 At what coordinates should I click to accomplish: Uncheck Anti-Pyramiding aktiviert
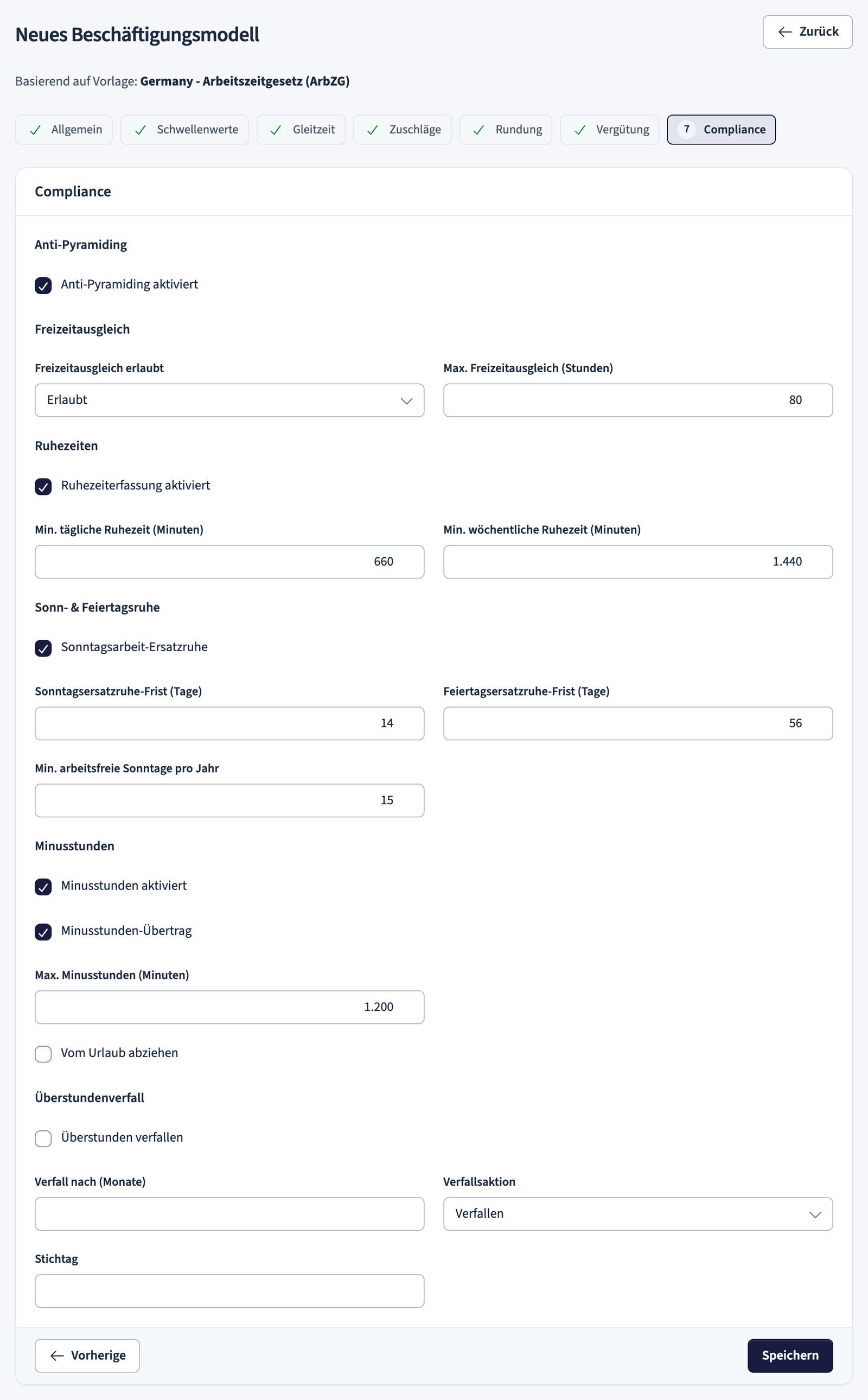coord(43,285)
